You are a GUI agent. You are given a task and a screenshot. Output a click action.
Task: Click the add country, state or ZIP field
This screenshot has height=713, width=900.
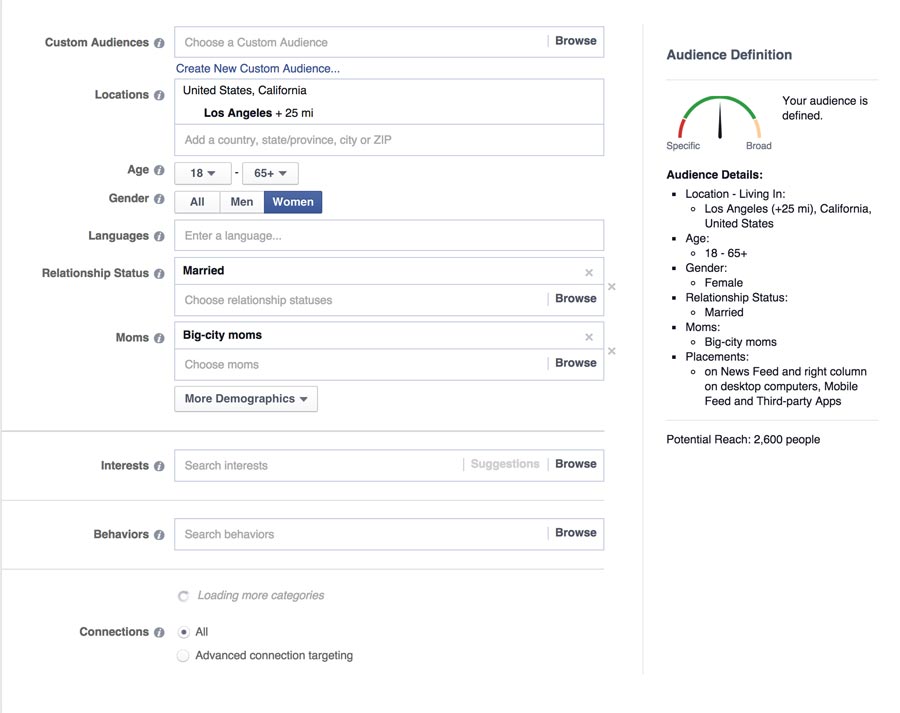click(x=389, y=140)
